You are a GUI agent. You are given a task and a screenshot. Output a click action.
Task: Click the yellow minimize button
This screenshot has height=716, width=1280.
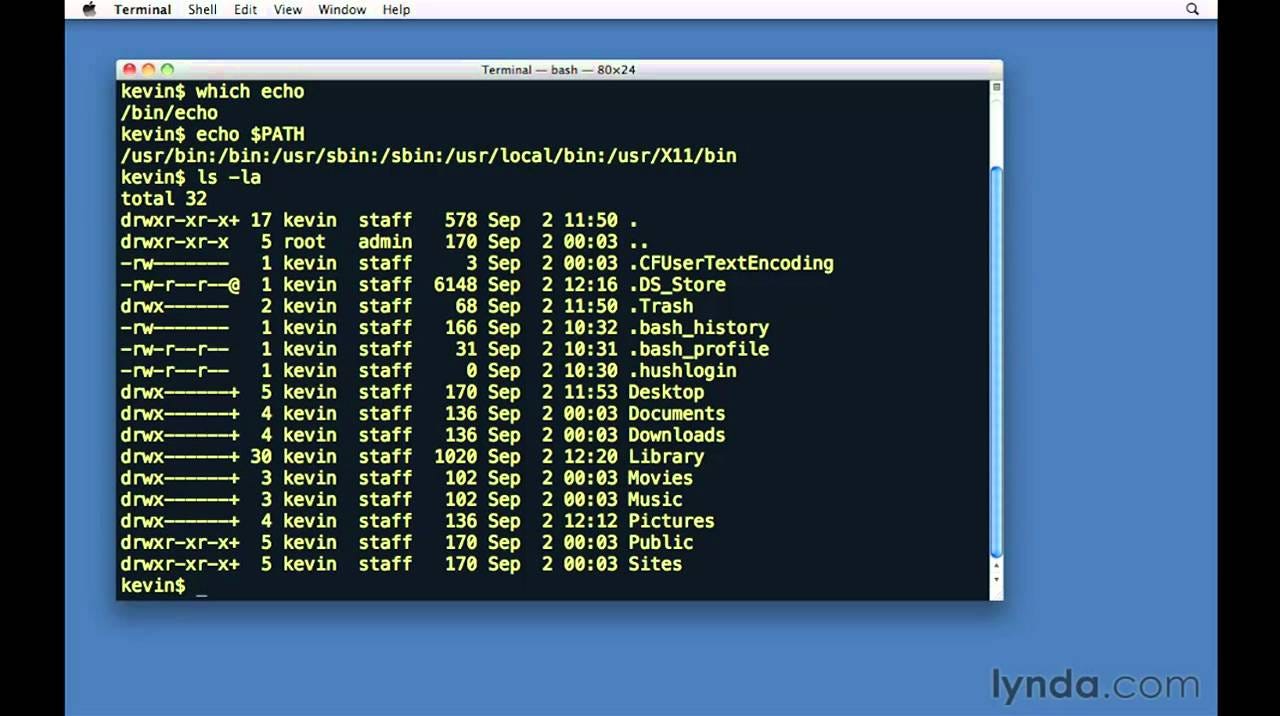[148, 69]
